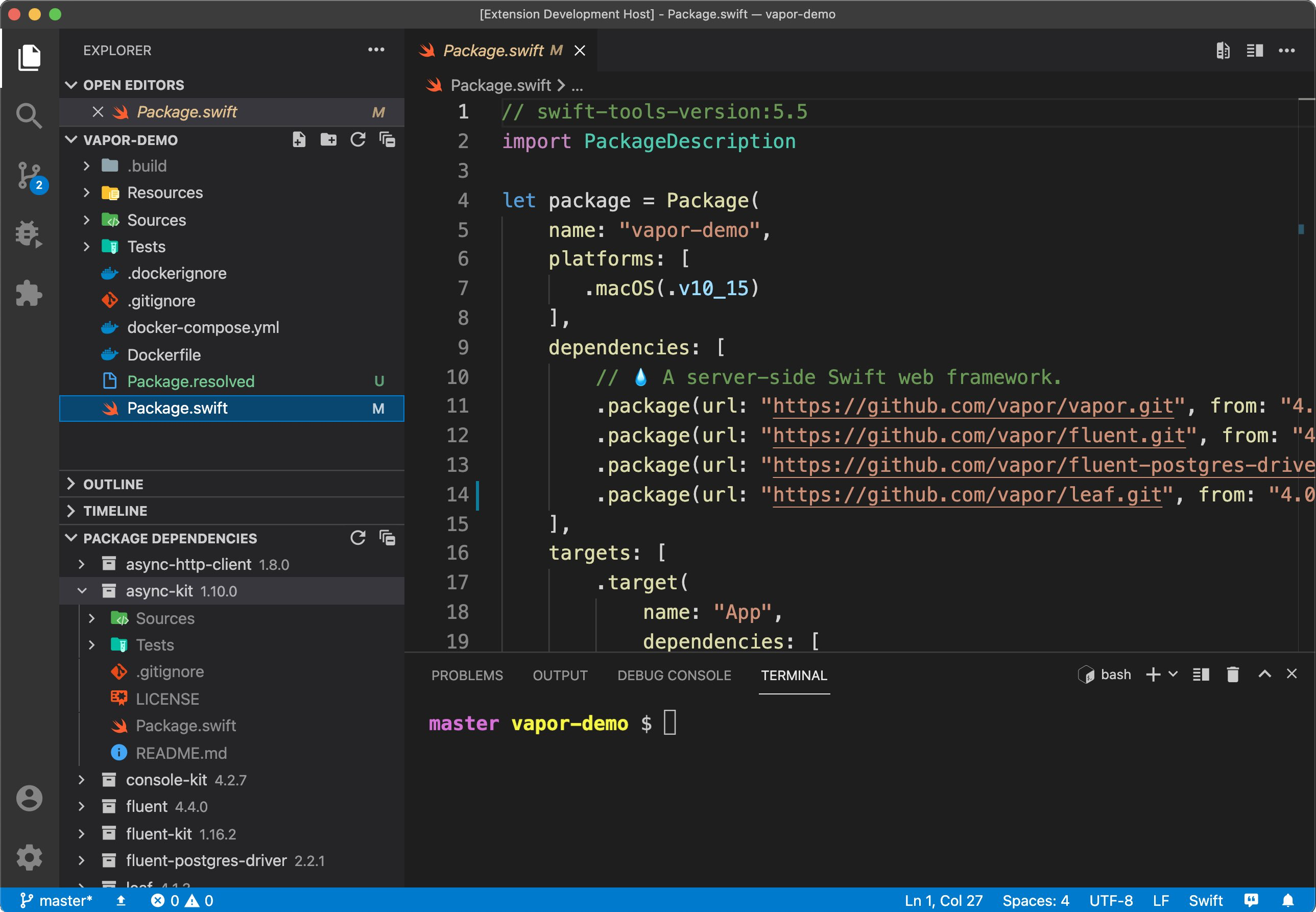Open errors and warnings count in status bar
This screenshot has width=1316, height=912.
pos(182,901)
